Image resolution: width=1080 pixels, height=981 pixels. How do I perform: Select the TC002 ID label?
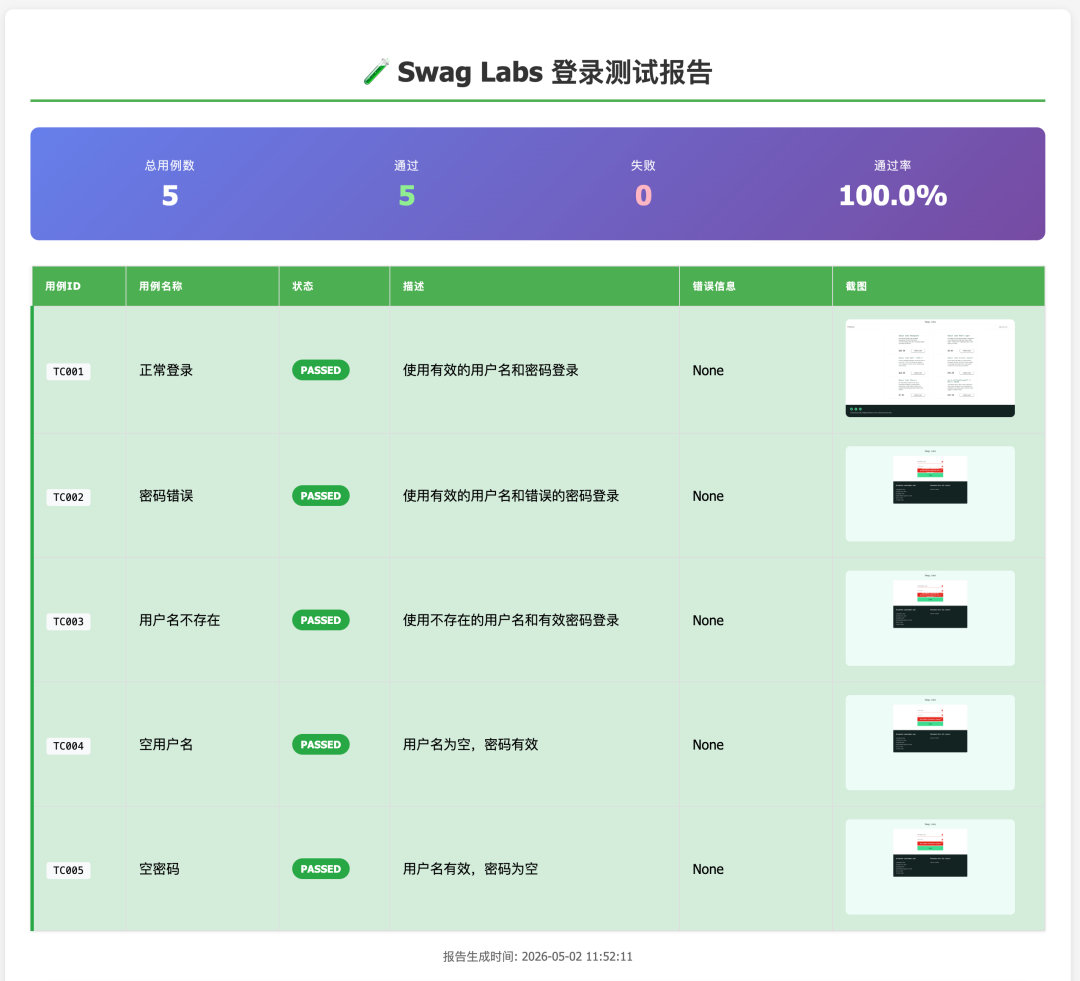(68, 497)
